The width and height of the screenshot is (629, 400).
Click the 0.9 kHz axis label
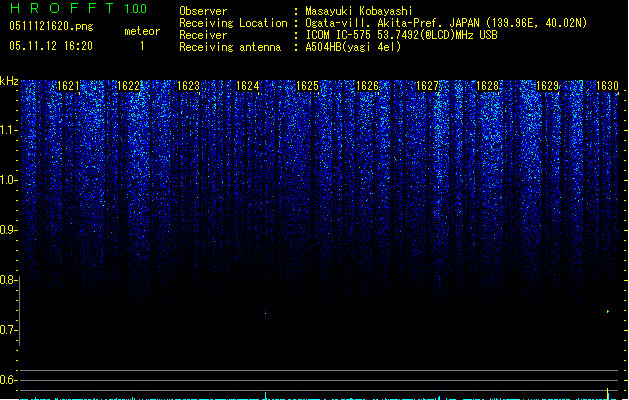[x=8, y=230]
